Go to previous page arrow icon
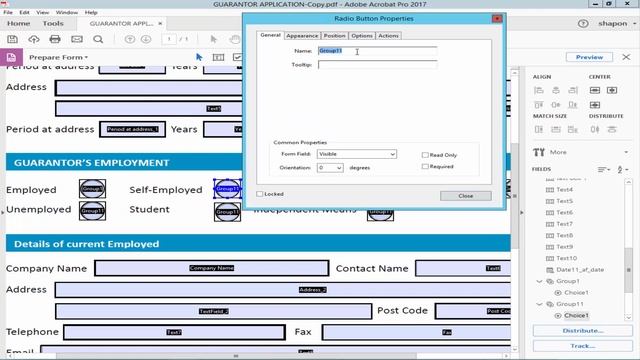This screenshot has height=360, width=640. click(129, 39)
